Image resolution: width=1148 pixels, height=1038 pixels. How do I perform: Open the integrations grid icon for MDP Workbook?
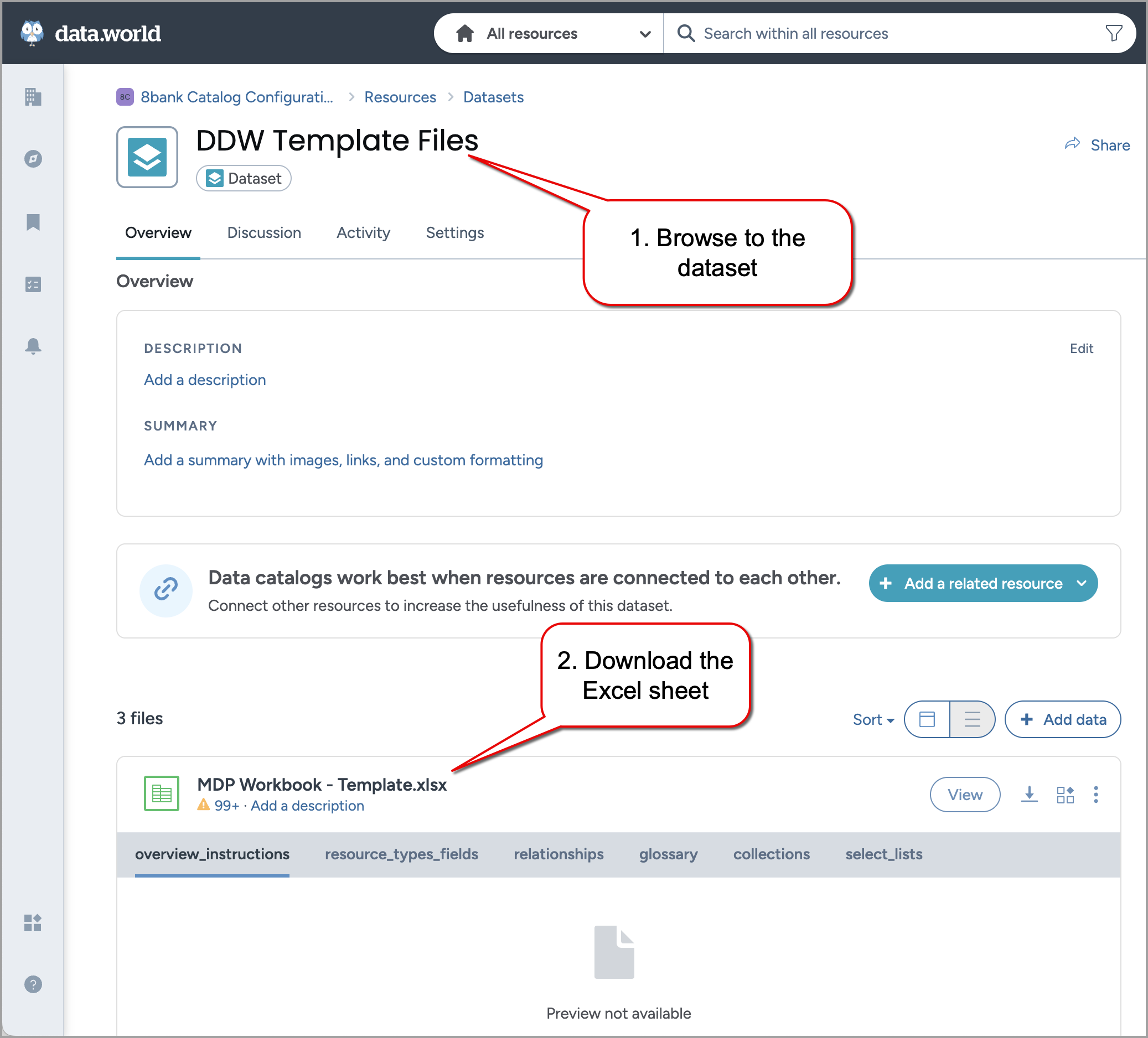pyautogui.click(x=1065, y=795)
